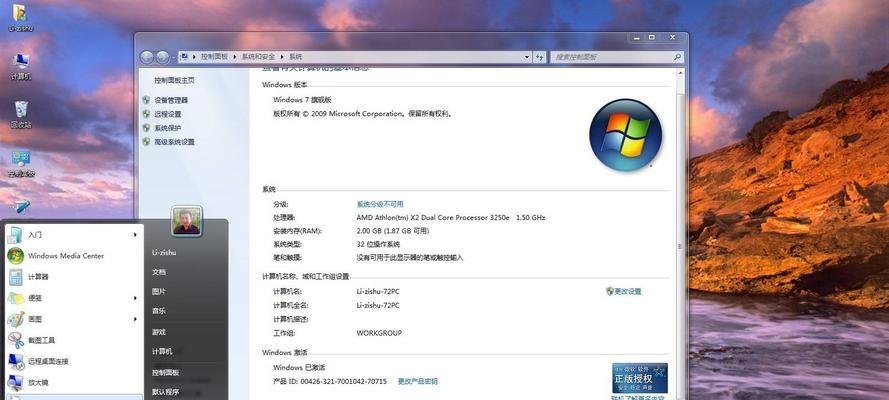
Task: Open 设备管理器 device manager link
Action: point(171,100)
